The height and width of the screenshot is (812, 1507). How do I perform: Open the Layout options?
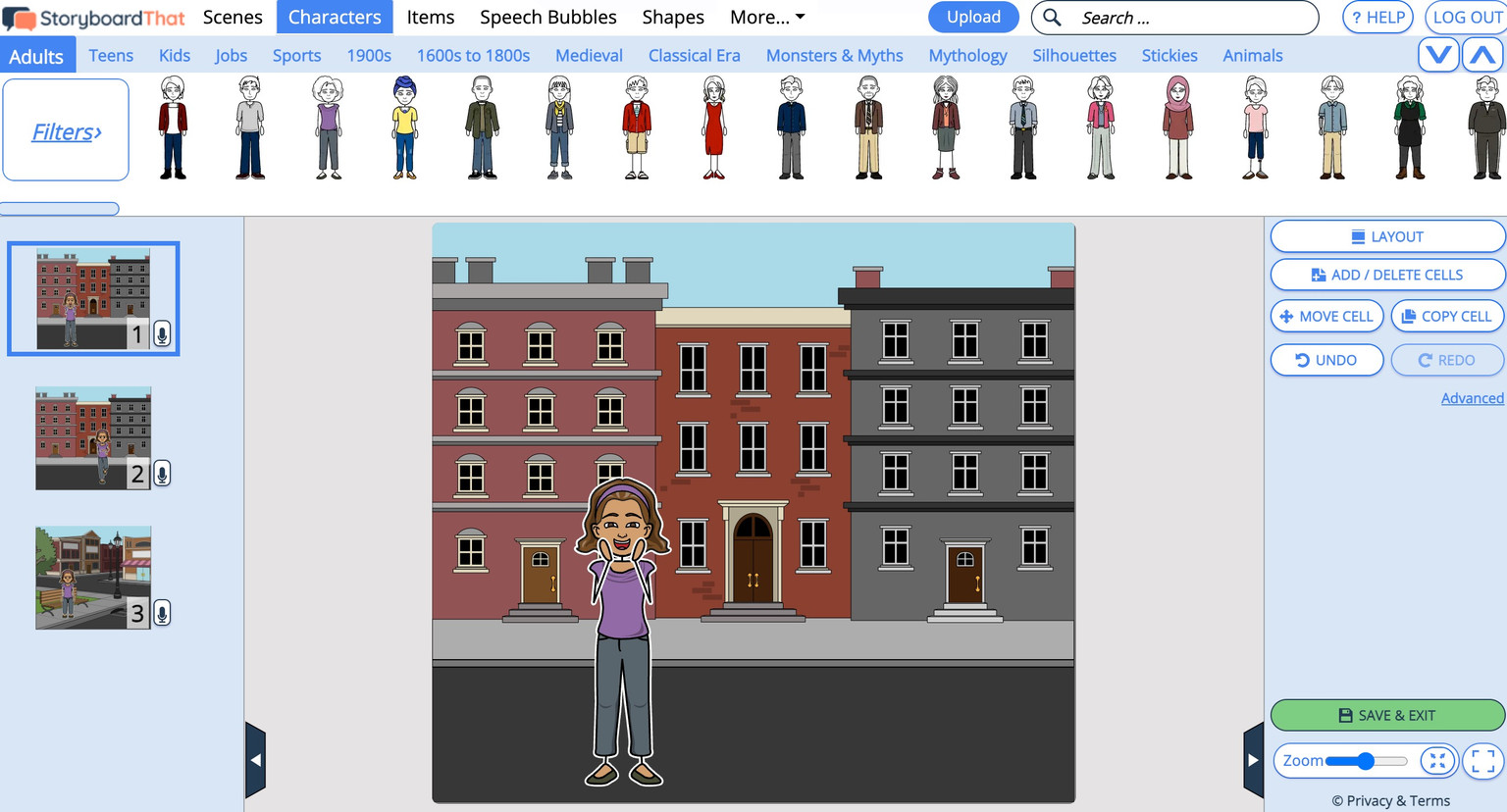tap(1386, 236)
